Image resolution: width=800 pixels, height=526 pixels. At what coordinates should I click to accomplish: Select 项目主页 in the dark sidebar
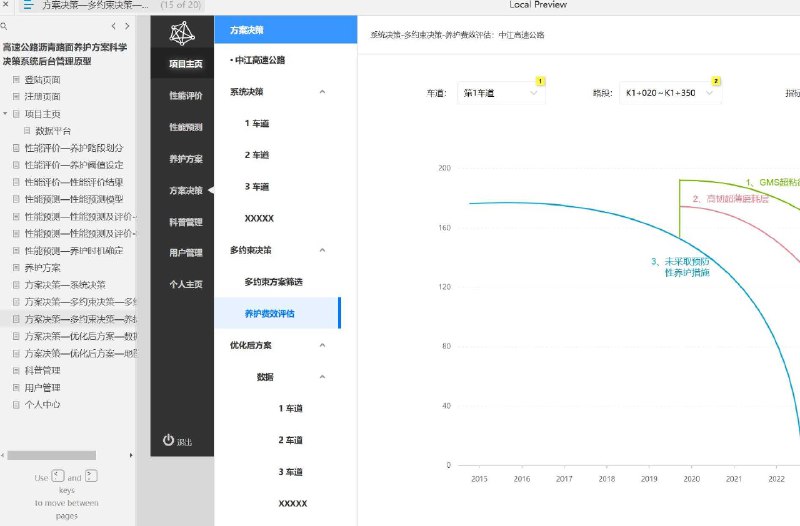point(186,64)
